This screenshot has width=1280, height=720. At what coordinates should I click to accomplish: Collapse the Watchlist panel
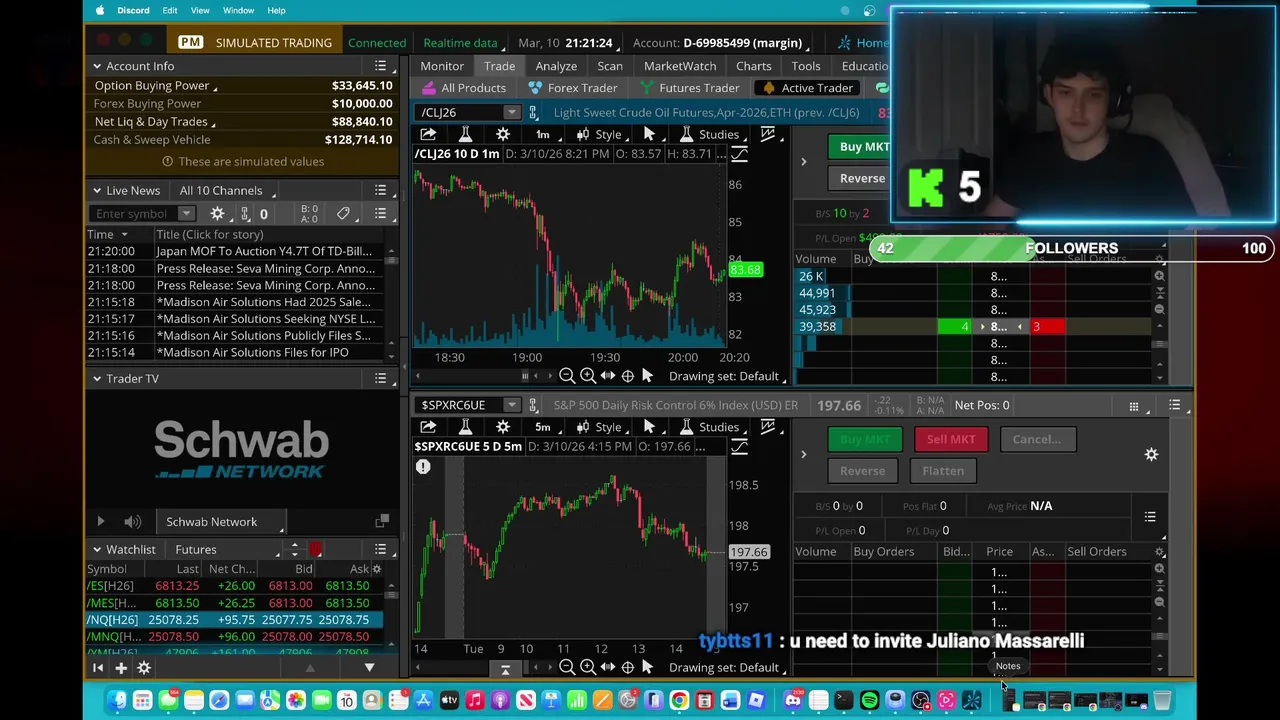(x=97, y=549)
